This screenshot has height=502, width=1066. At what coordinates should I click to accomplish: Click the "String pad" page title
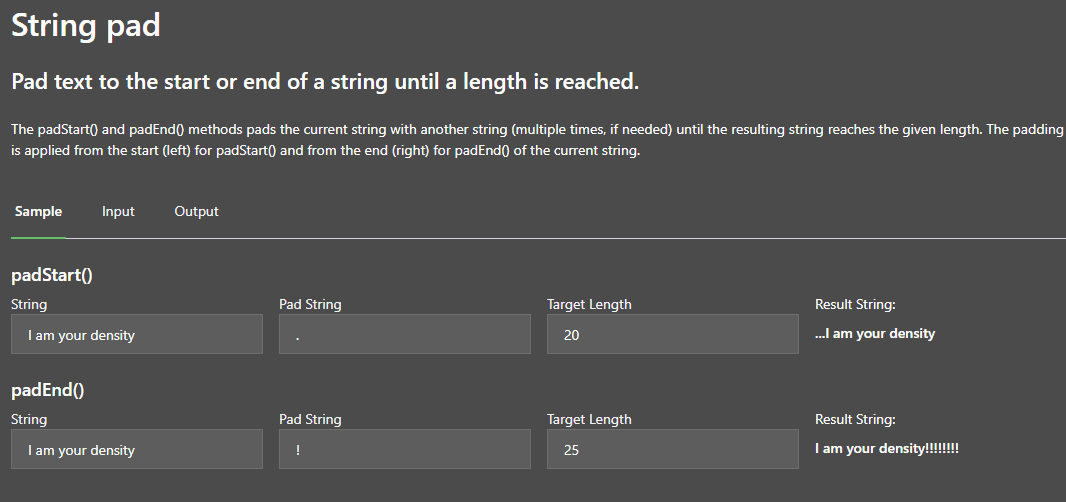click(86, 26)
